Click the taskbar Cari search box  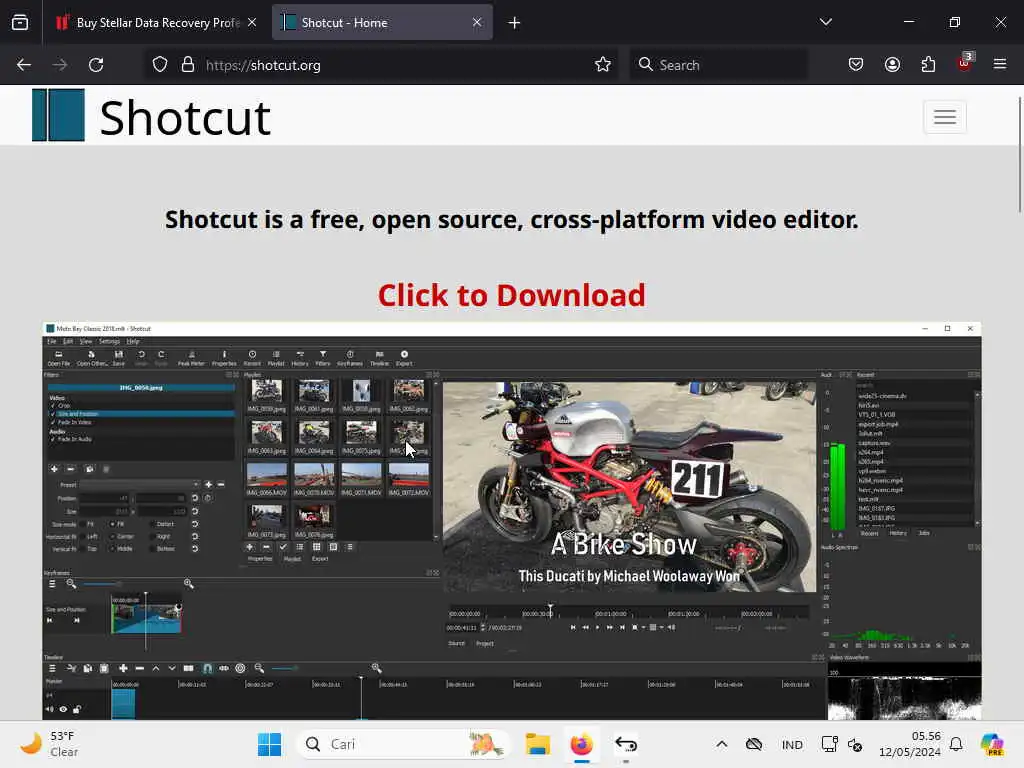403,744
